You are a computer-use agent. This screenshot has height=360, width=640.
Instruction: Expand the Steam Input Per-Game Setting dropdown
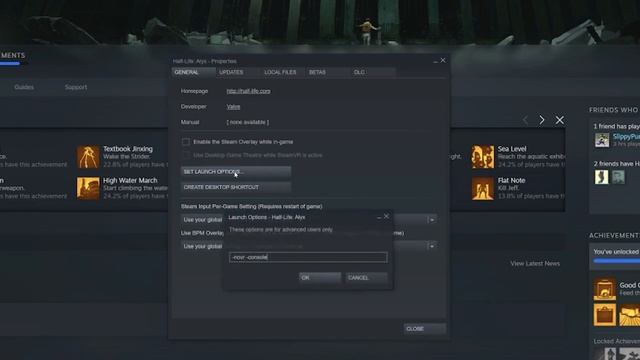(x=431, y=220)
